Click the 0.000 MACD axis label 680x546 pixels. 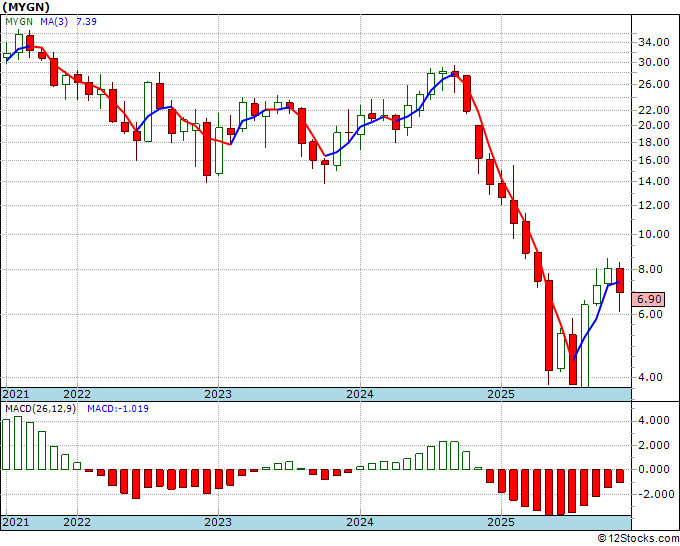tap(654, 469)
